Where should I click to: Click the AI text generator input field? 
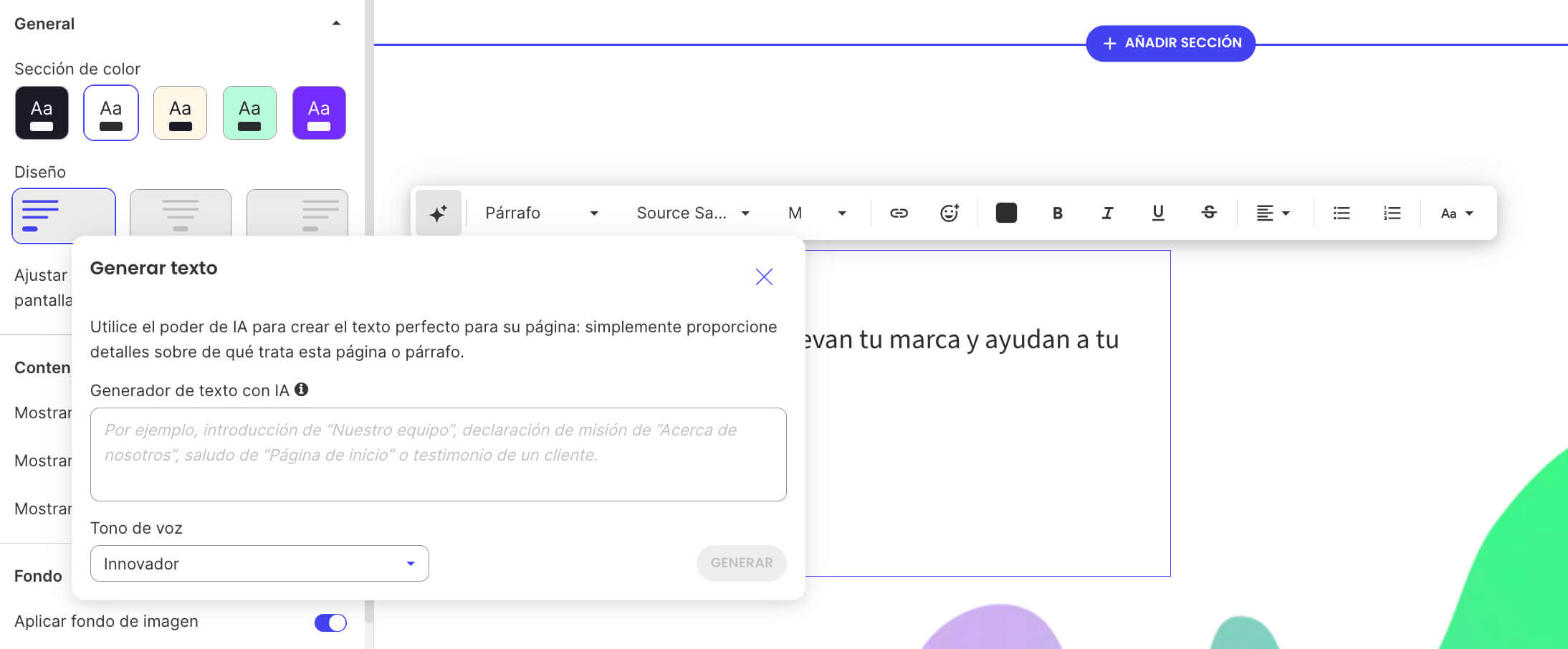pos(438,454)
